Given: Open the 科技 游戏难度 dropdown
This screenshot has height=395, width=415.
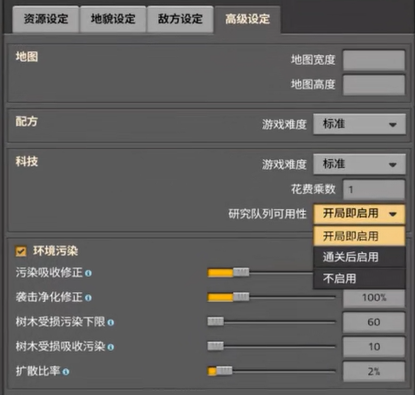Looking at the screenshot, I should pos(359,164).
